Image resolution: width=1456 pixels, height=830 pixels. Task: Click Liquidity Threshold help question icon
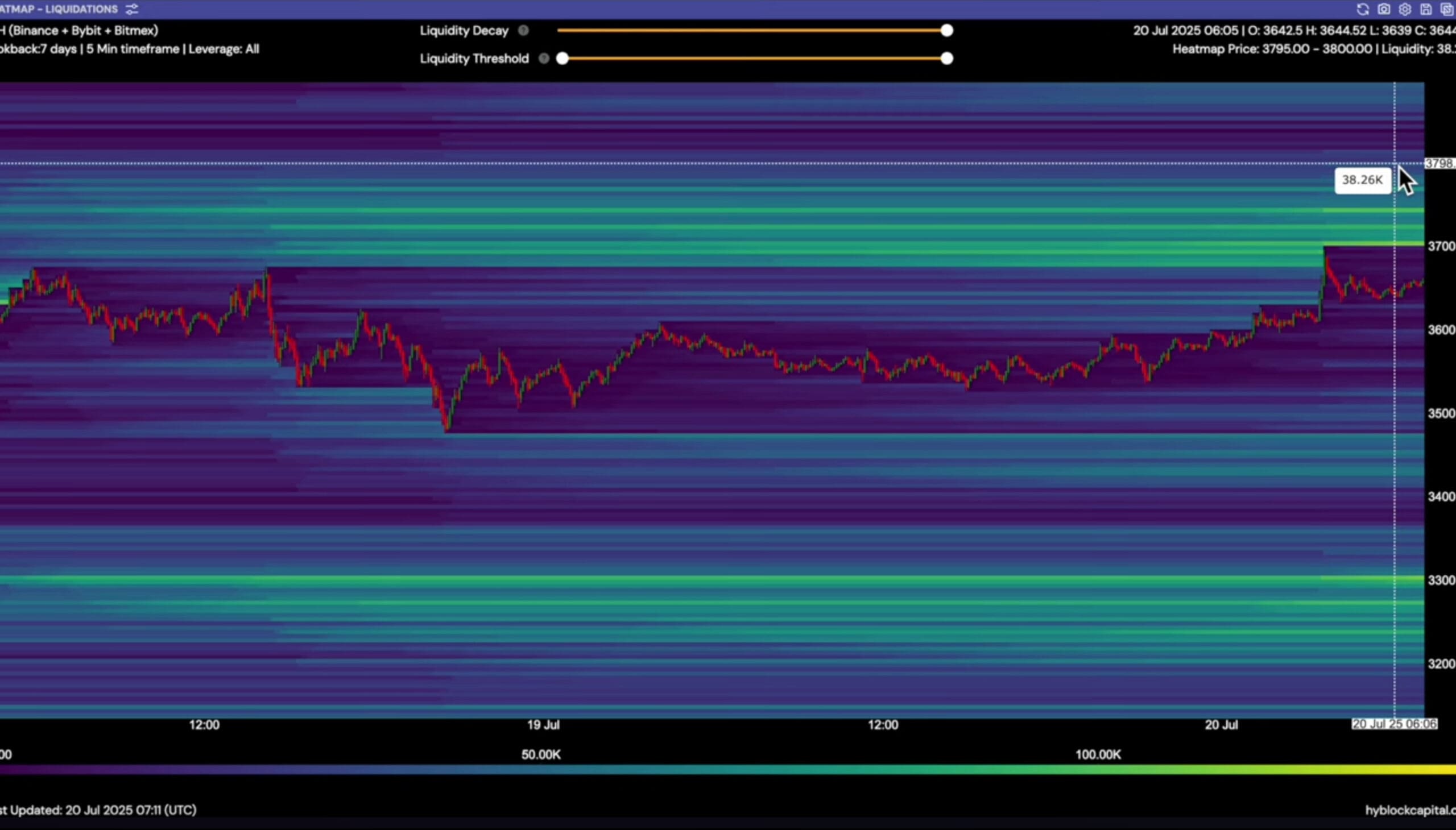pyautogui.click(x=544, y=58)
